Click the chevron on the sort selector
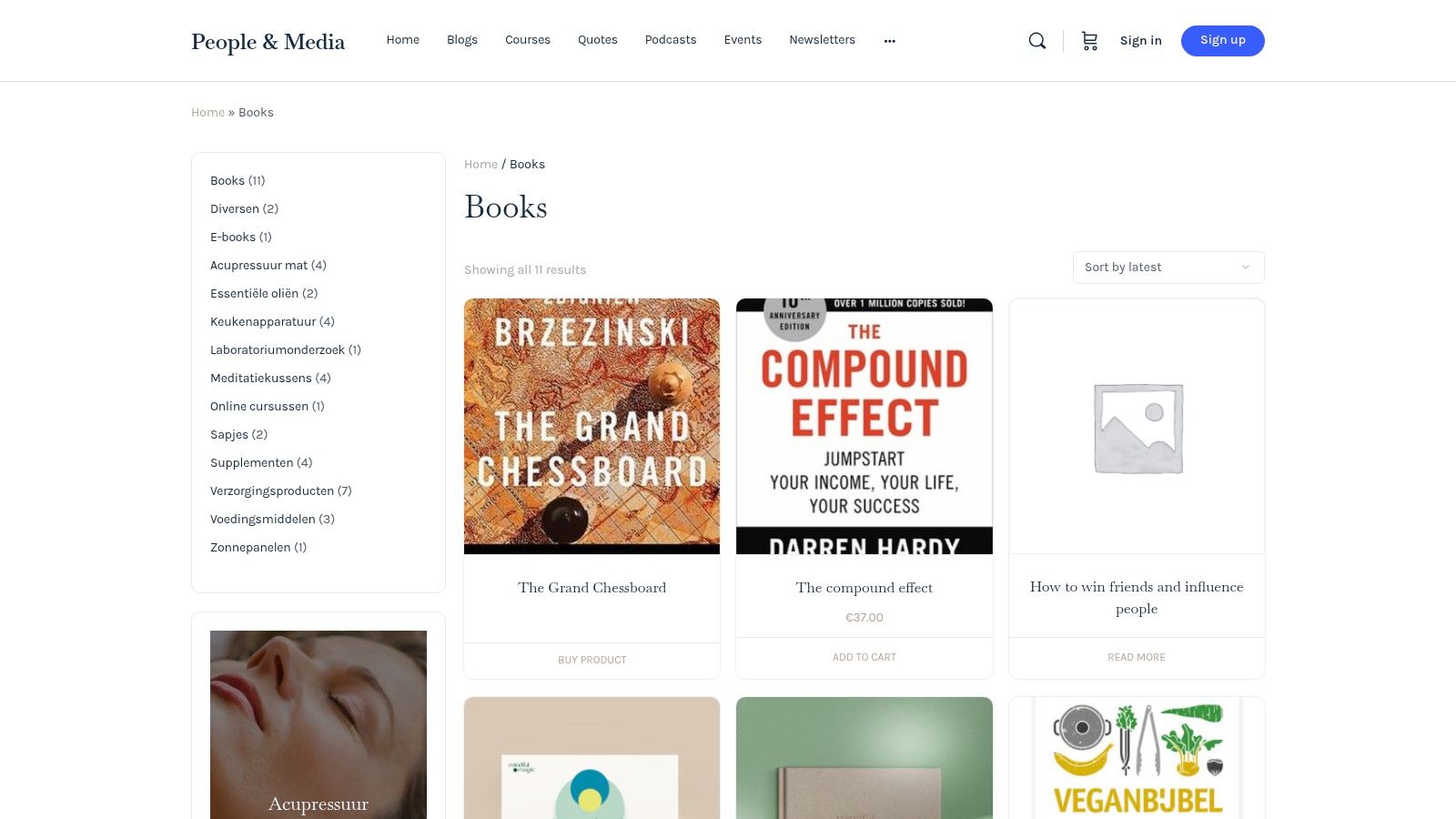Image resolution: width=1456 pixels, height=819 pixels. (1245, 267)
